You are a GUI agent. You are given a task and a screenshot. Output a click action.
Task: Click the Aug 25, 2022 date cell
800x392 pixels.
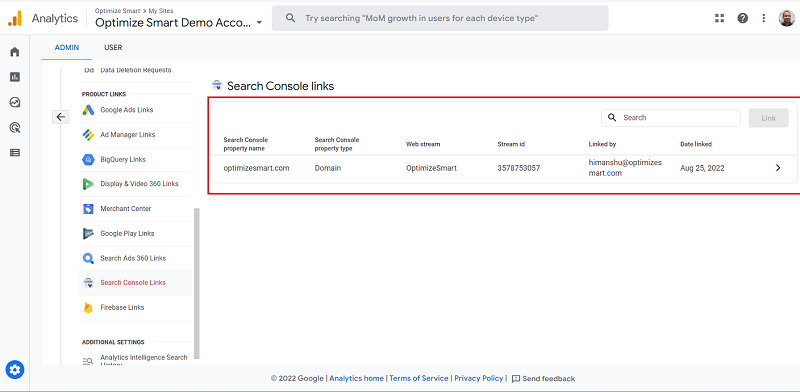(702, 168)
